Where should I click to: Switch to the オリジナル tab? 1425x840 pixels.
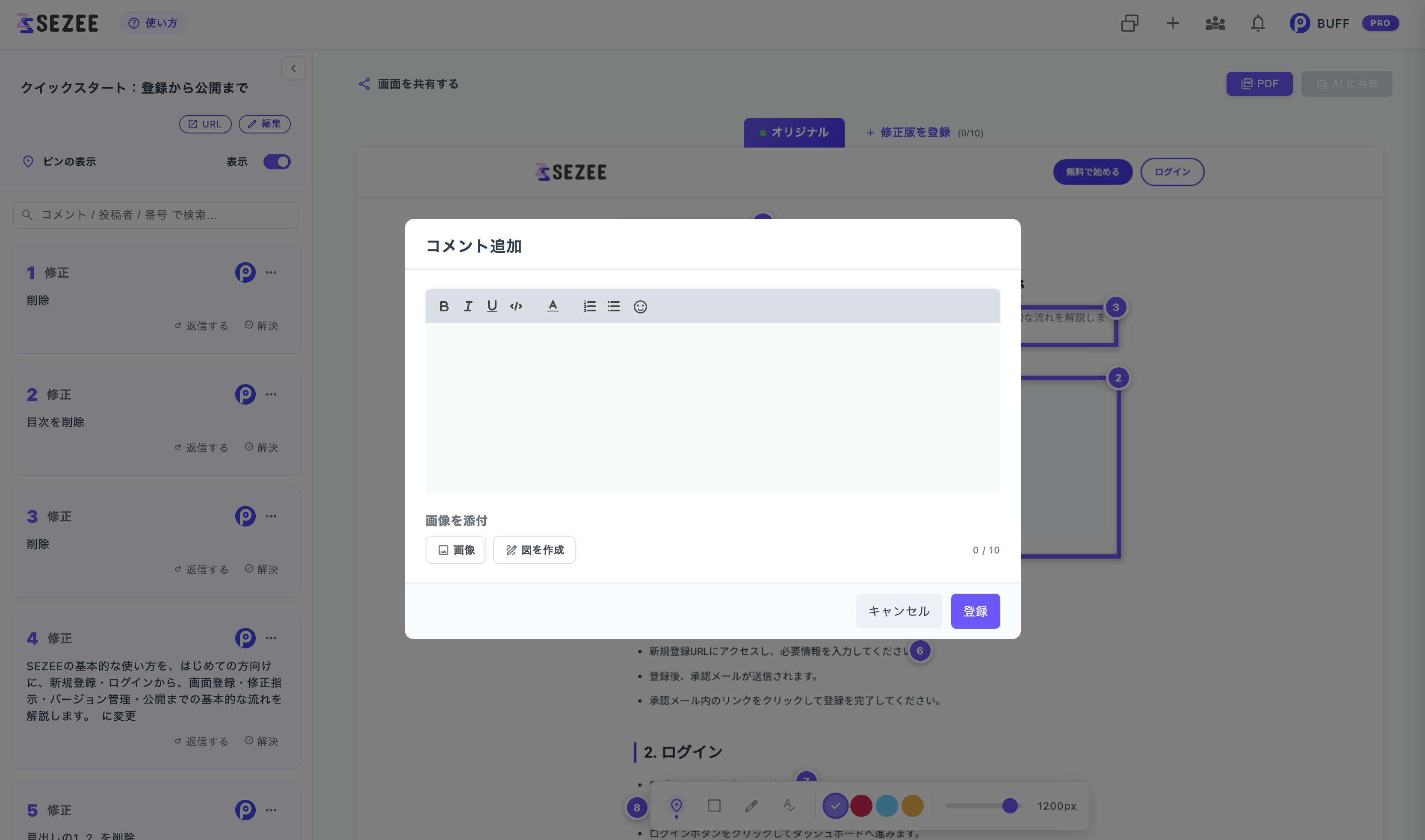[x=794, y=133]
